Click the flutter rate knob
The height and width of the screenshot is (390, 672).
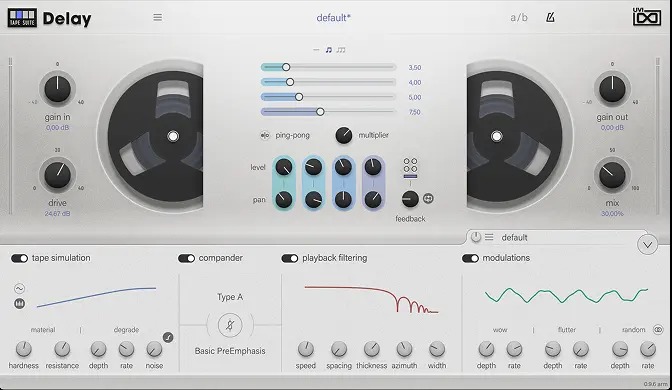[581, 349]
